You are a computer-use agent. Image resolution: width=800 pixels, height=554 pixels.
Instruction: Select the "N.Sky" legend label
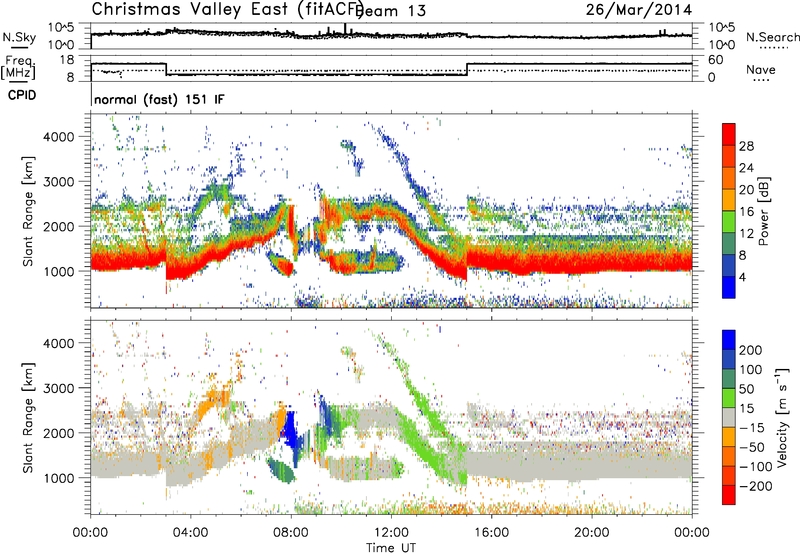coord(19,37)
